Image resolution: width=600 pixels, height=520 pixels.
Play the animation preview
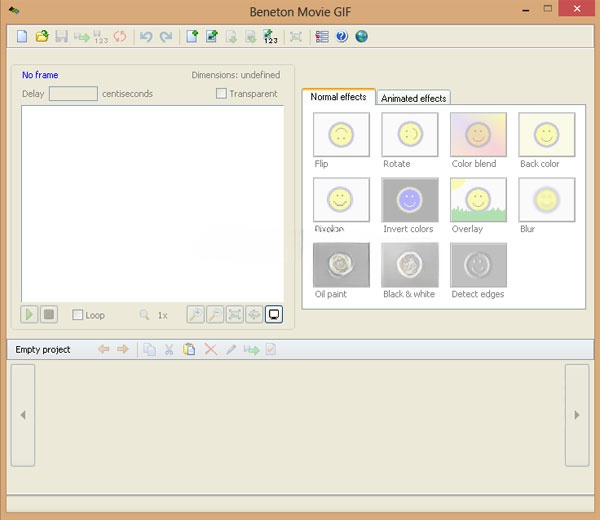(x=29, y=315)
